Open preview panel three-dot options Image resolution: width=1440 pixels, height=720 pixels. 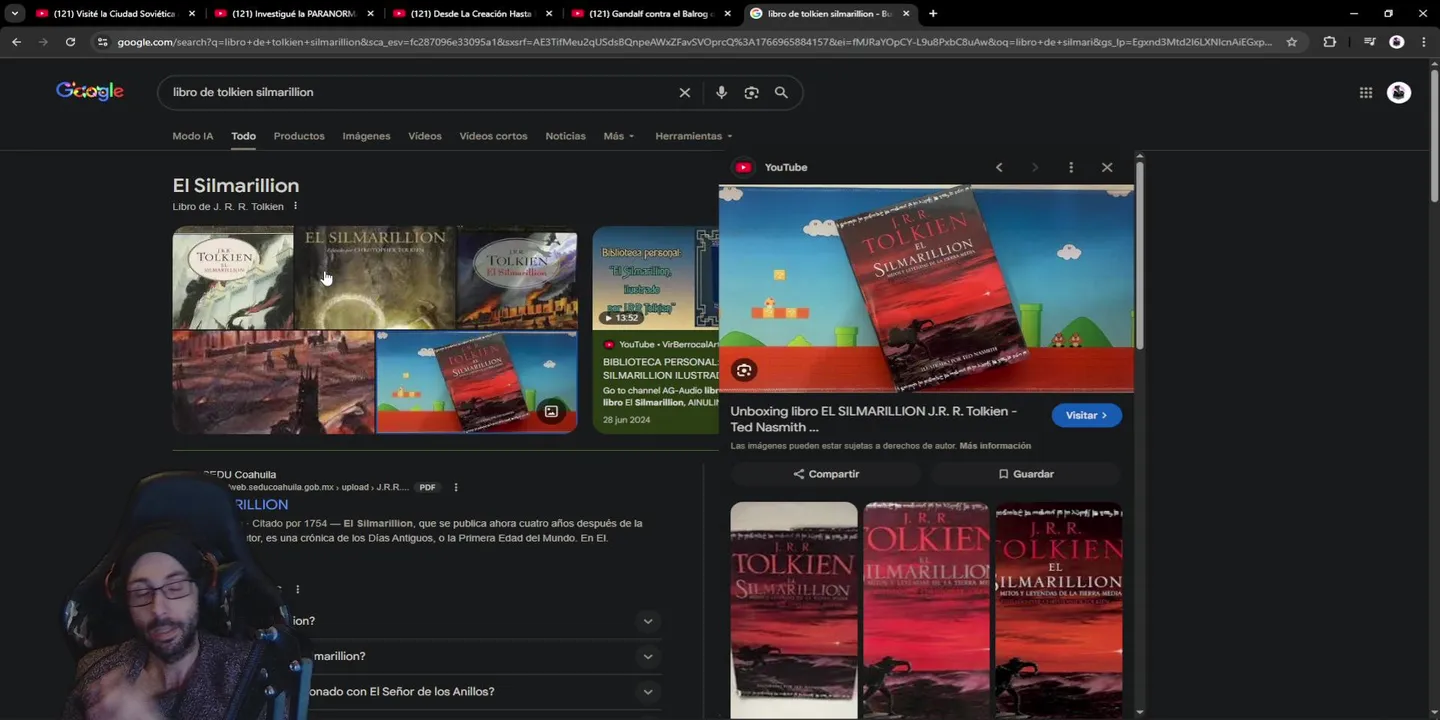pos(1071,167)
